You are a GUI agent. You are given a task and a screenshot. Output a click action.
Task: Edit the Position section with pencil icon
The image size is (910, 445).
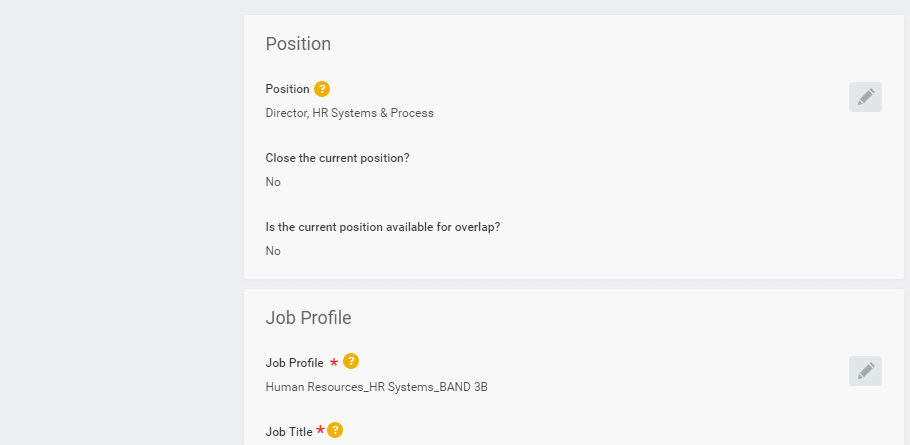pyautogui.click(x=865, y=97)
